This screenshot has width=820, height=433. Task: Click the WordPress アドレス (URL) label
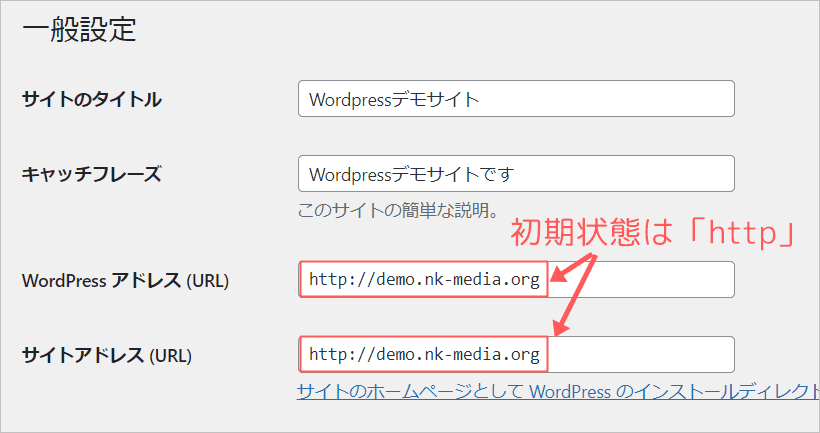point(125,281)
